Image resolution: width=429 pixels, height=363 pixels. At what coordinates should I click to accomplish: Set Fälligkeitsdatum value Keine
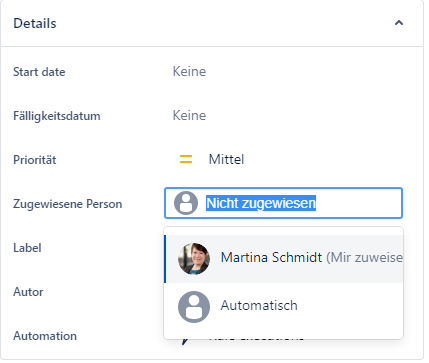click(x=189, y=115)
